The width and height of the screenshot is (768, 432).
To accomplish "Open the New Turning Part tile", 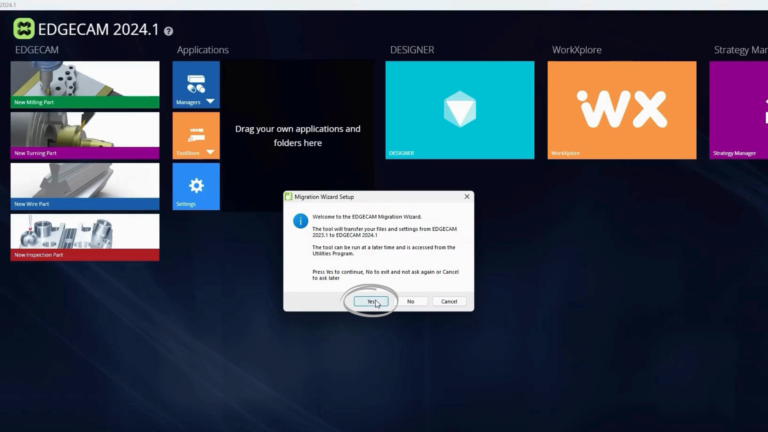I will point(85,136).
